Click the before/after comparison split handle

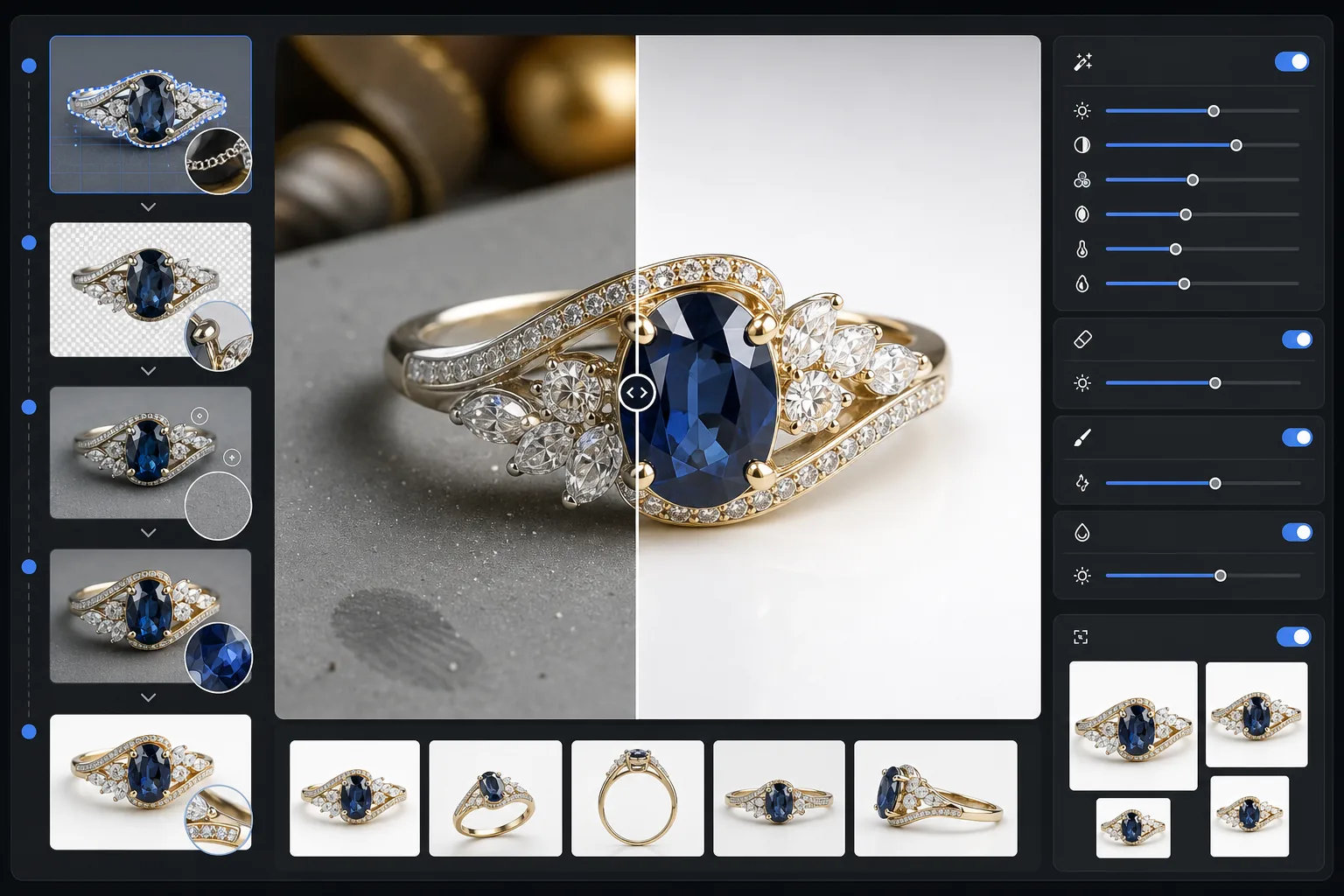(637, 393)
